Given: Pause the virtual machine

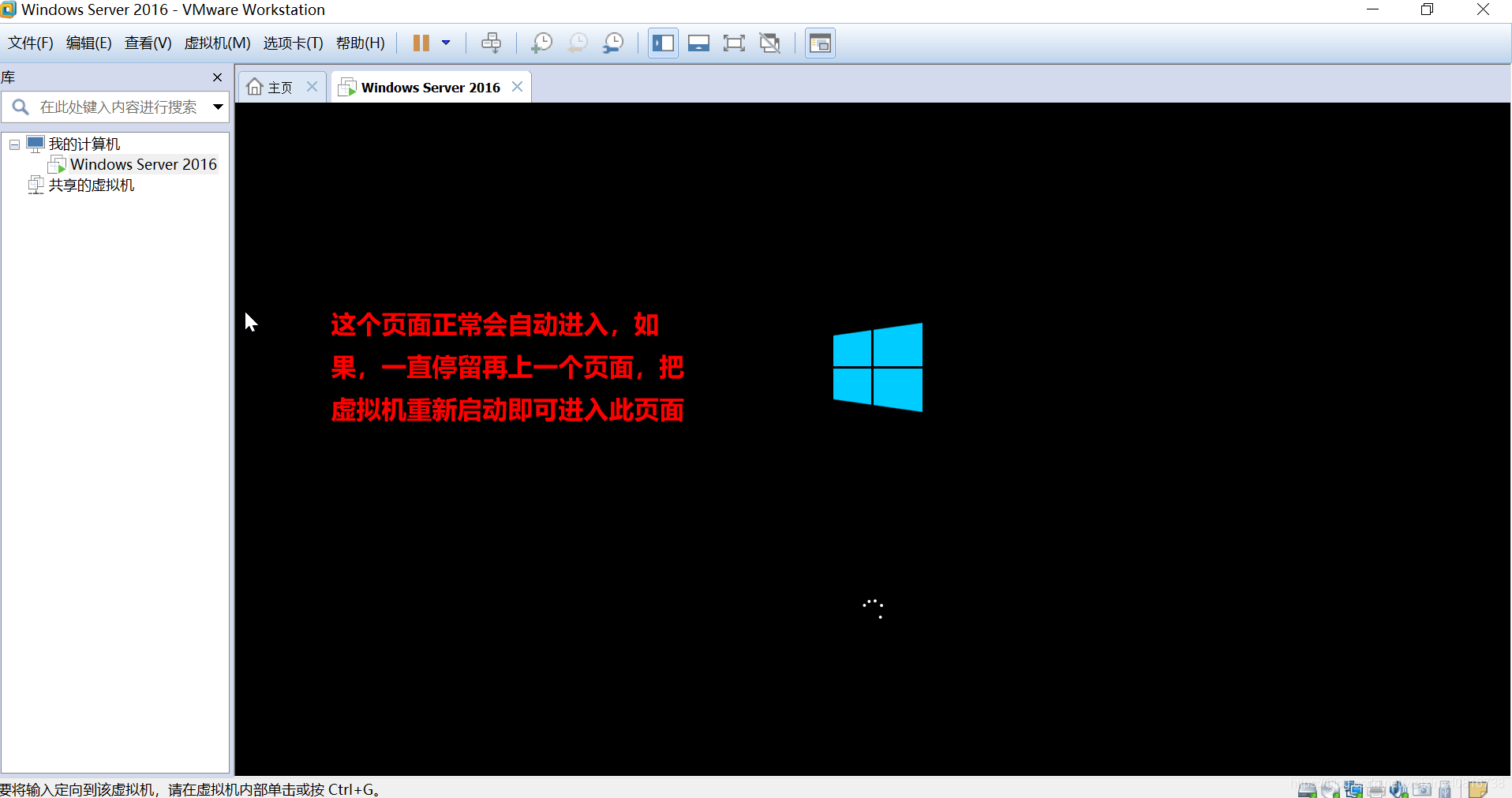Looking at the screenshot, I should click(421, 43).
